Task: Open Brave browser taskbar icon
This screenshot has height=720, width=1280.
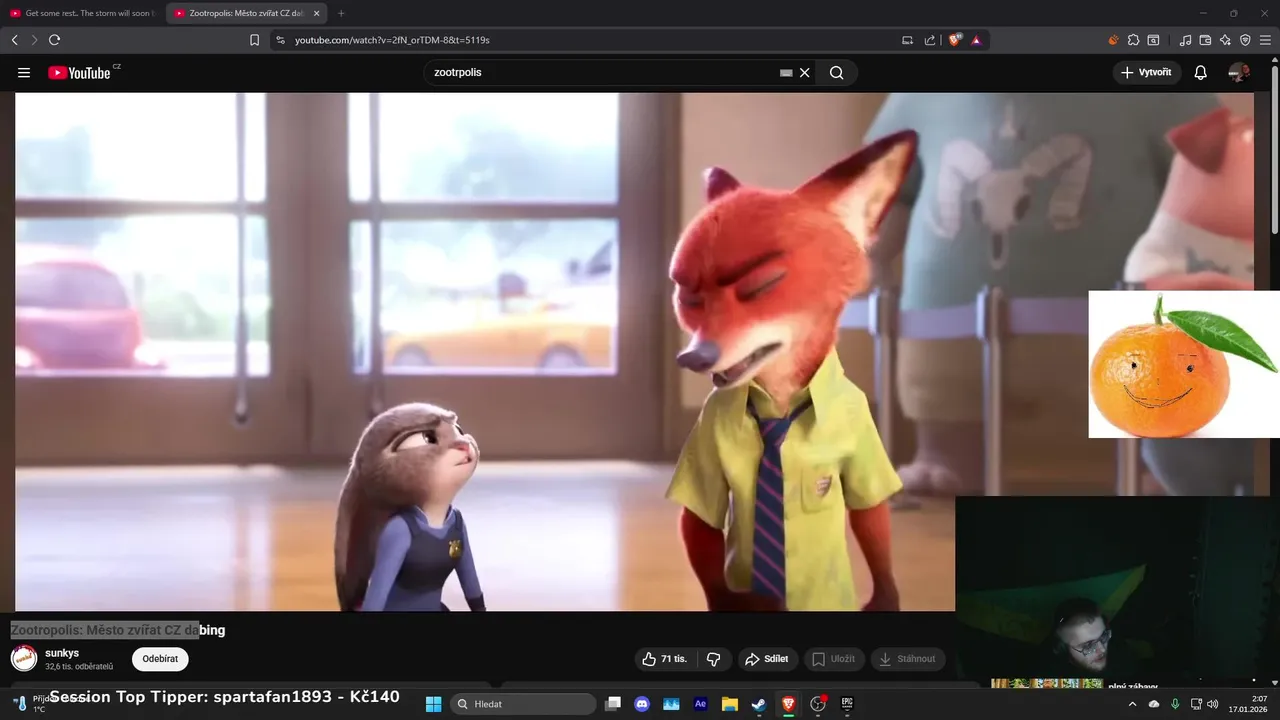Action: click(x=788, y=704)
